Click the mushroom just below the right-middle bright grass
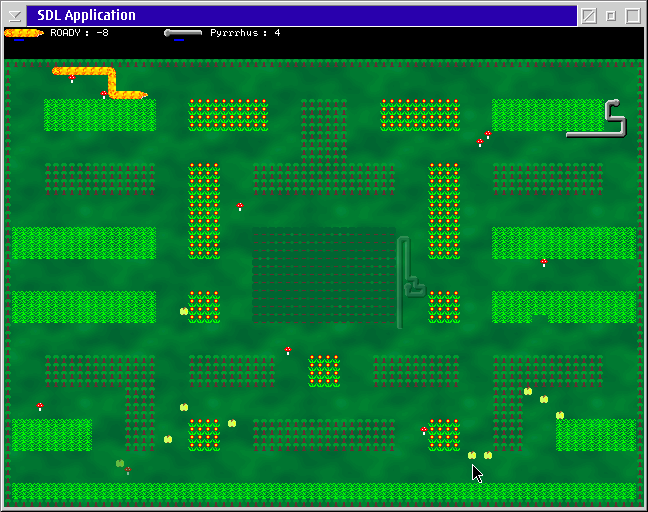Image resolution: width=648 pixels, height=512 pixels. (544, 262)
